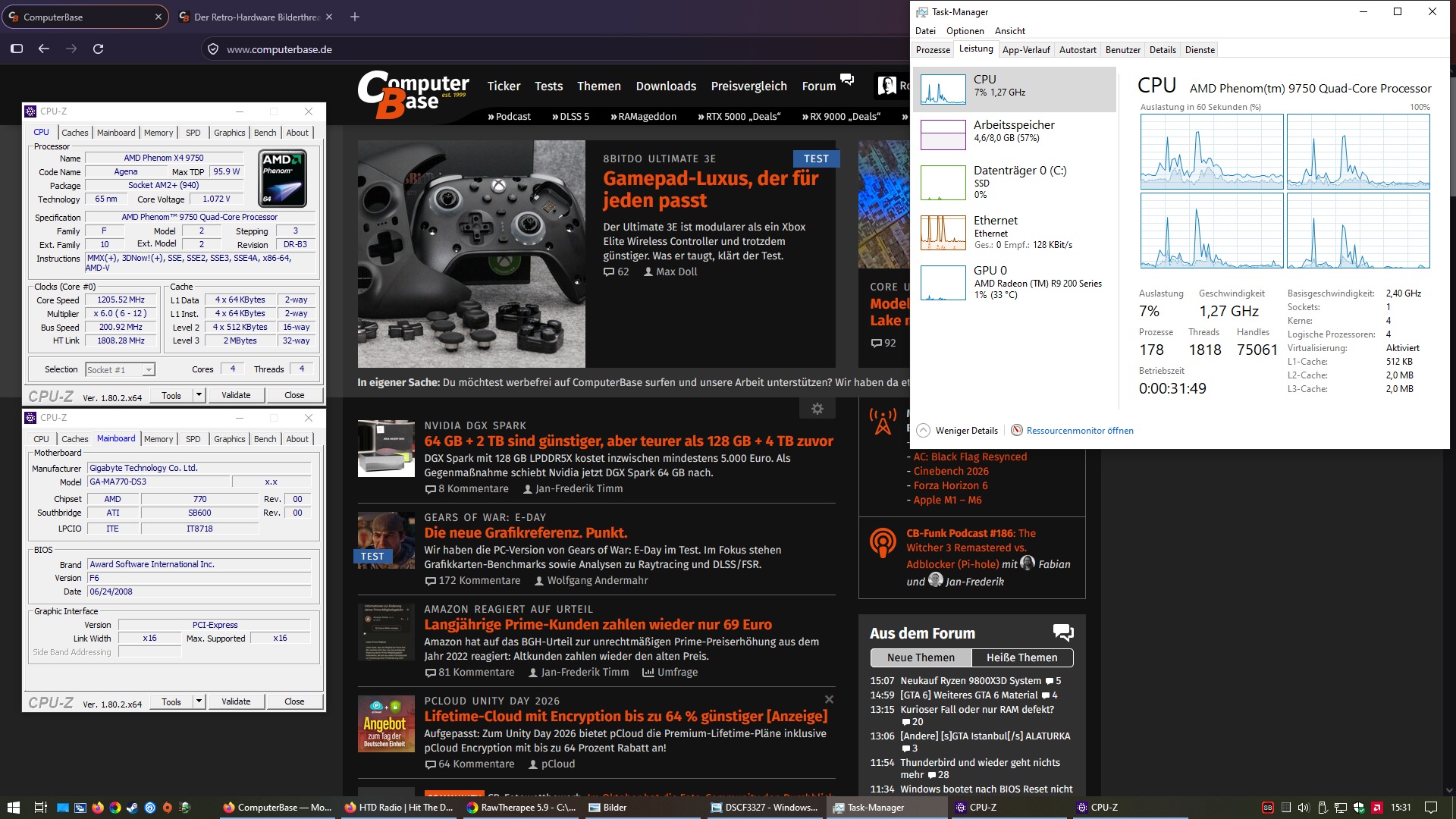Viewport: 1456px width, 819px height.
Task: Click Ressourcenmonitor icon in Task-Manager
Action: (1017, 430)
